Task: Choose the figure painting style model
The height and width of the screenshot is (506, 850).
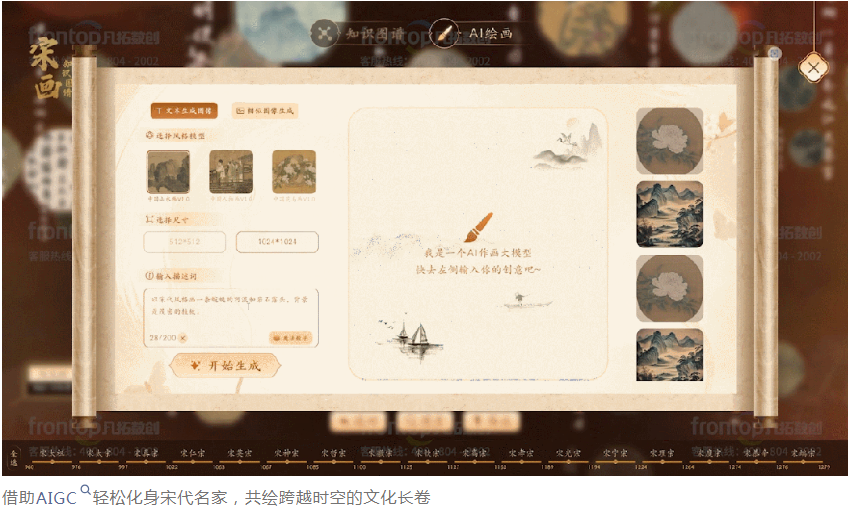Action: click(231, 172)
